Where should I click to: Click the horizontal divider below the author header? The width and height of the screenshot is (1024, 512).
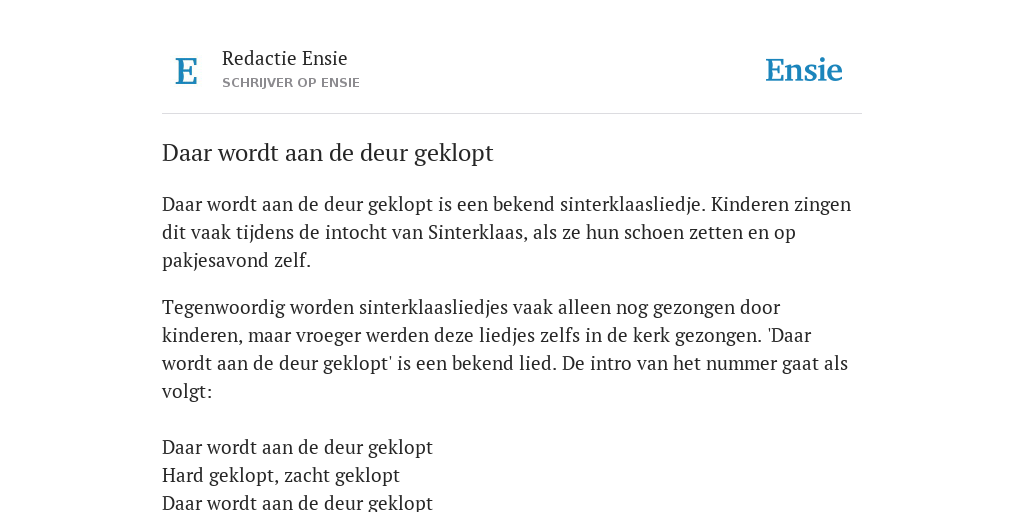pyautogui.click(x=512, y=114)
